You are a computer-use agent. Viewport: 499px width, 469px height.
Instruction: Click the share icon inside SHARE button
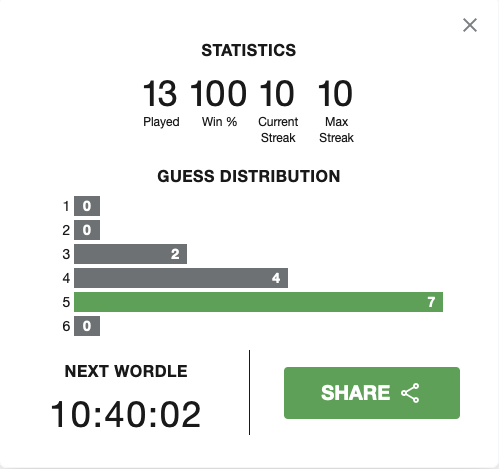pos(410,393)
